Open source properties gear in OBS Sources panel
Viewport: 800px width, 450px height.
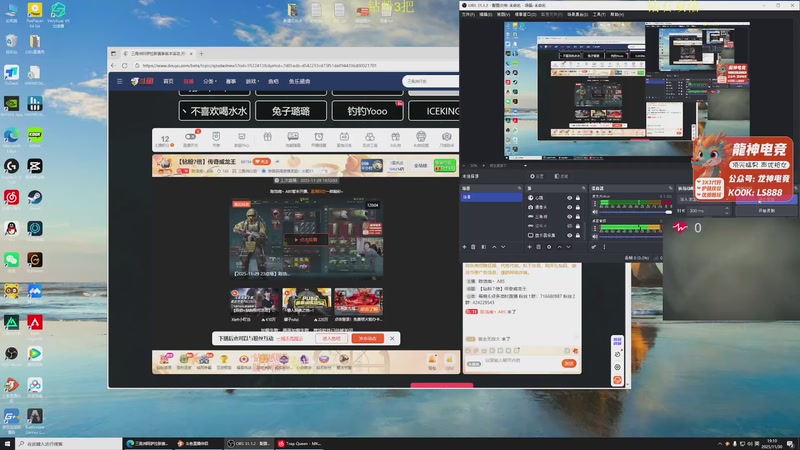[549, 247]
